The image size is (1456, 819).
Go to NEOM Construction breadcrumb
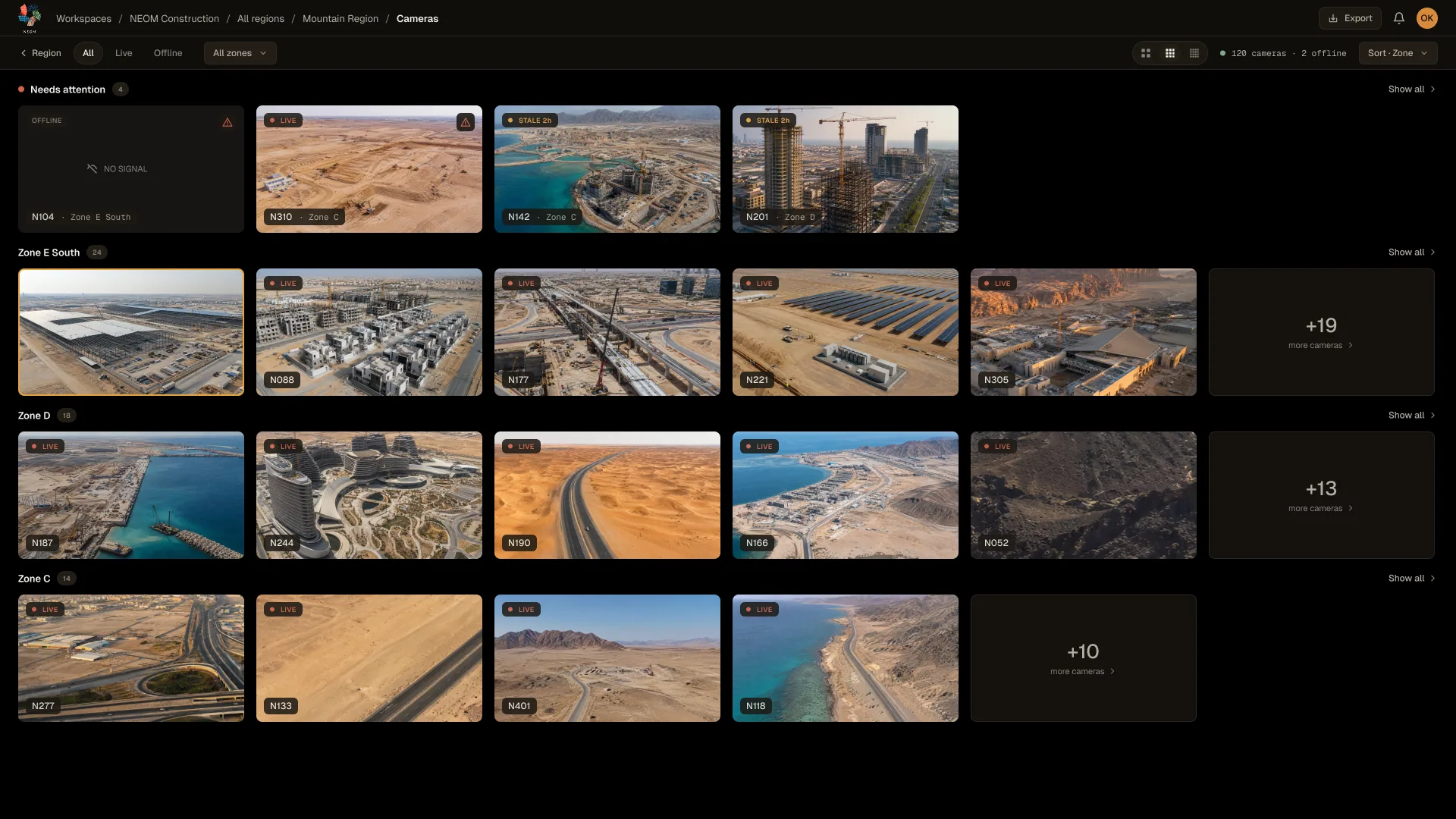pyautogui.click(x=174, y=18)
